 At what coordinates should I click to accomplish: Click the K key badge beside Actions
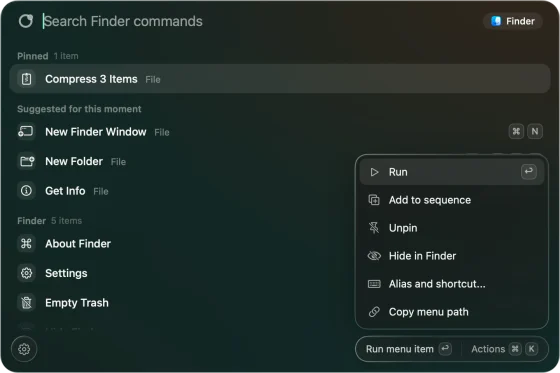click(531, 349)
